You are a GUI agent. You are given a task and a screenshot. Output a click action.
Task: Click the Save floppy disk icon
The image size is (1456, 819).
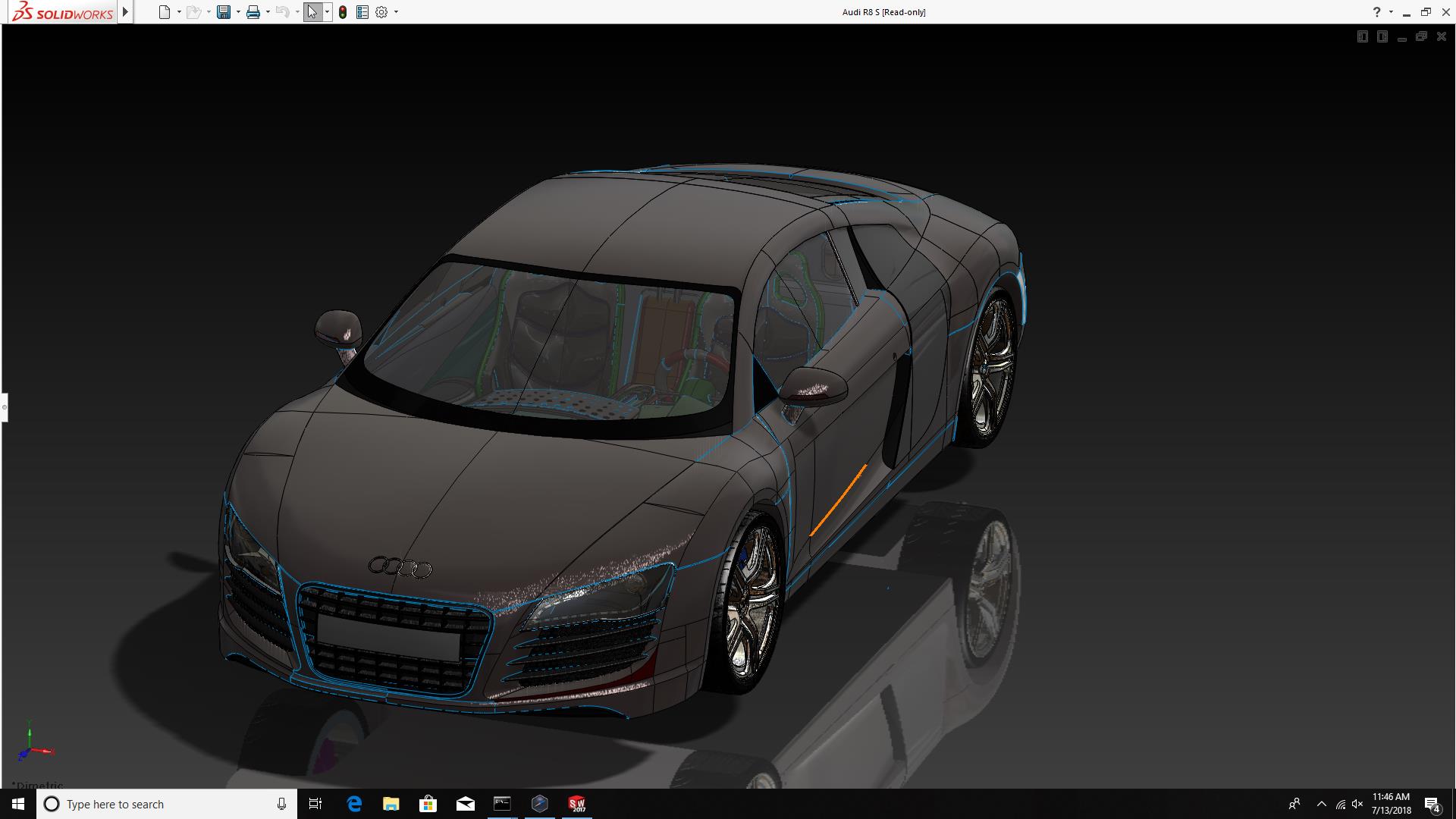pos(223,12)
